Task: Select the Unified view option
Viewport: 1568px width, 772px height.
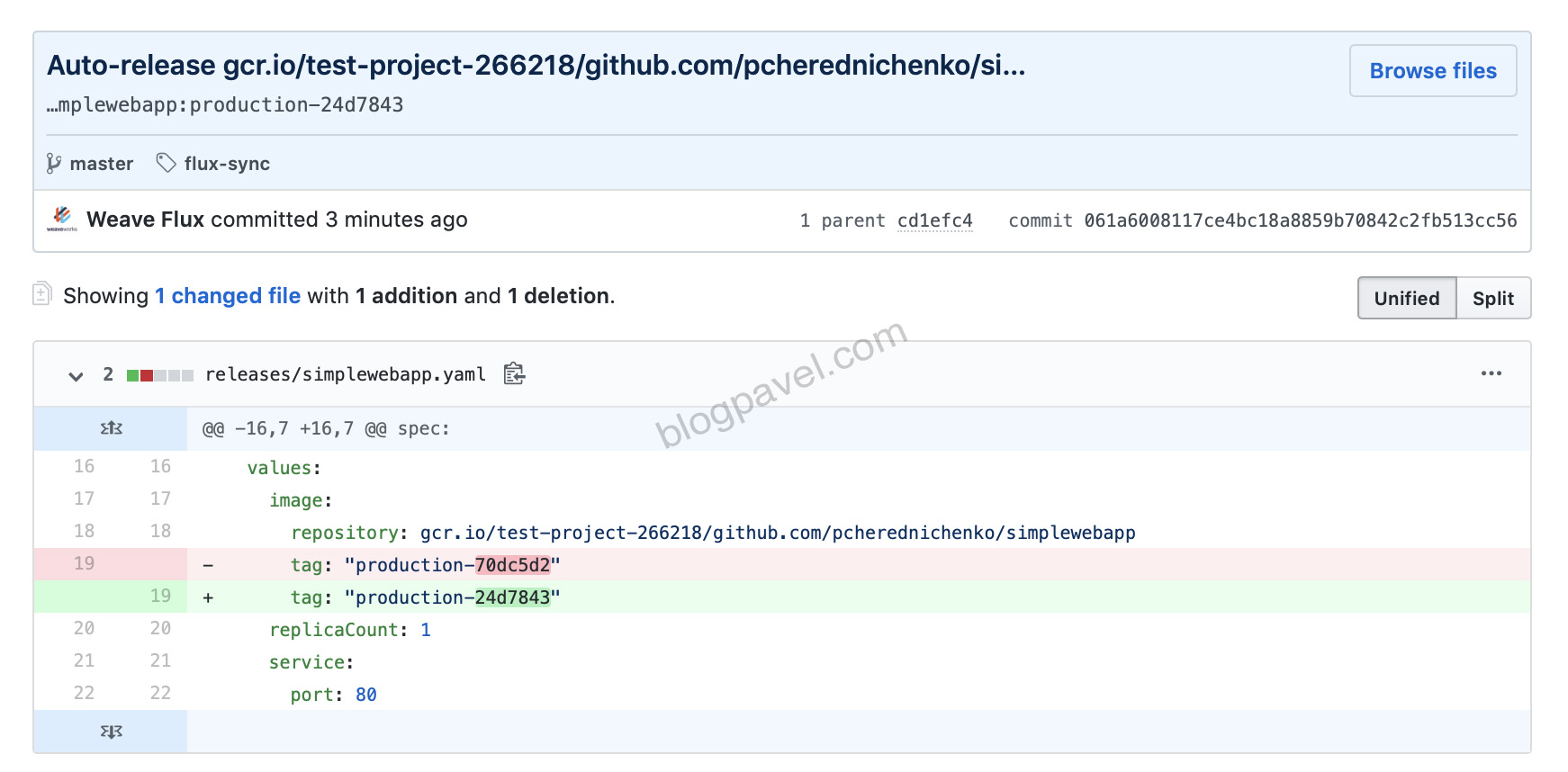Action: pyautogui.click(x=1406, y=298)
